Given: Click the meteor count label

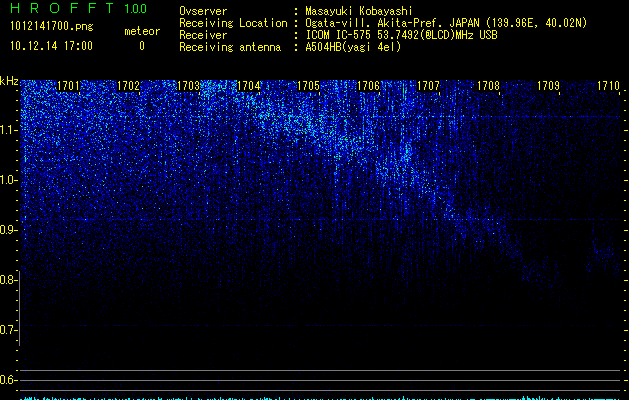Looking at the screenshot, I should [x=142, y=31].
